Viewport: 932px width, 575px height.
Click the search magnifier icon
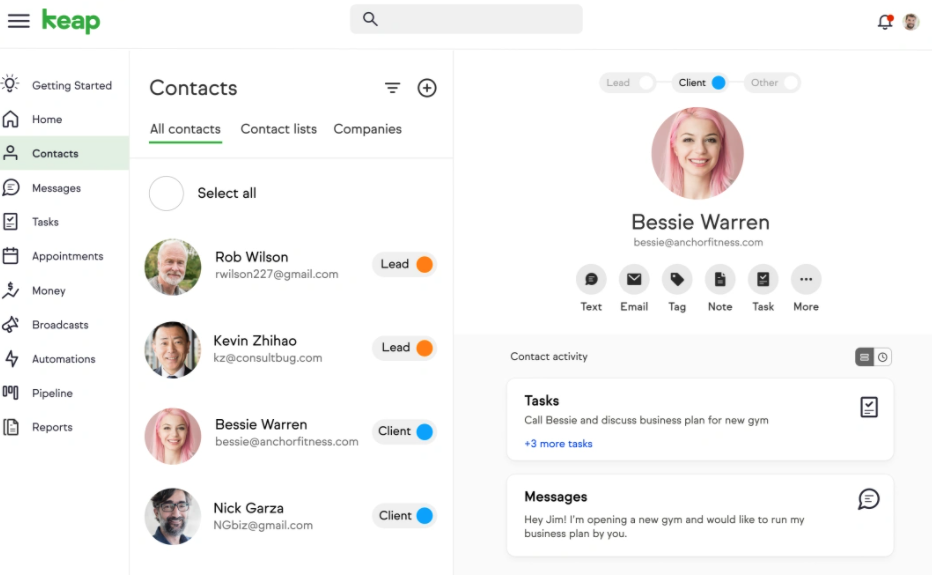[370, 19]
